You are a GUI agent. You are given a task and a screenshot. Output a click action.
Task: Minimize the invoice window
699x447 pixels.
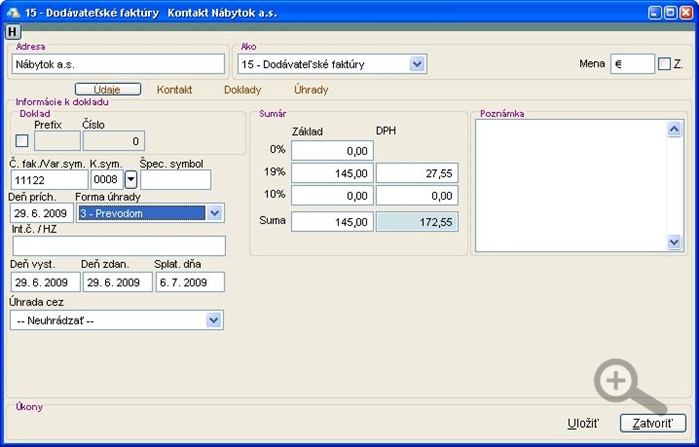coord(655,12)
